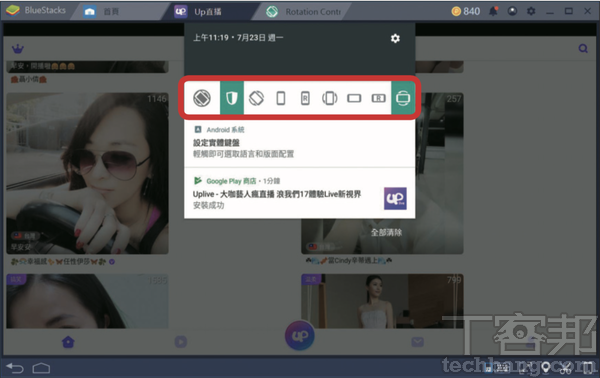Open the messages envelope icon

tap(417, 342)
